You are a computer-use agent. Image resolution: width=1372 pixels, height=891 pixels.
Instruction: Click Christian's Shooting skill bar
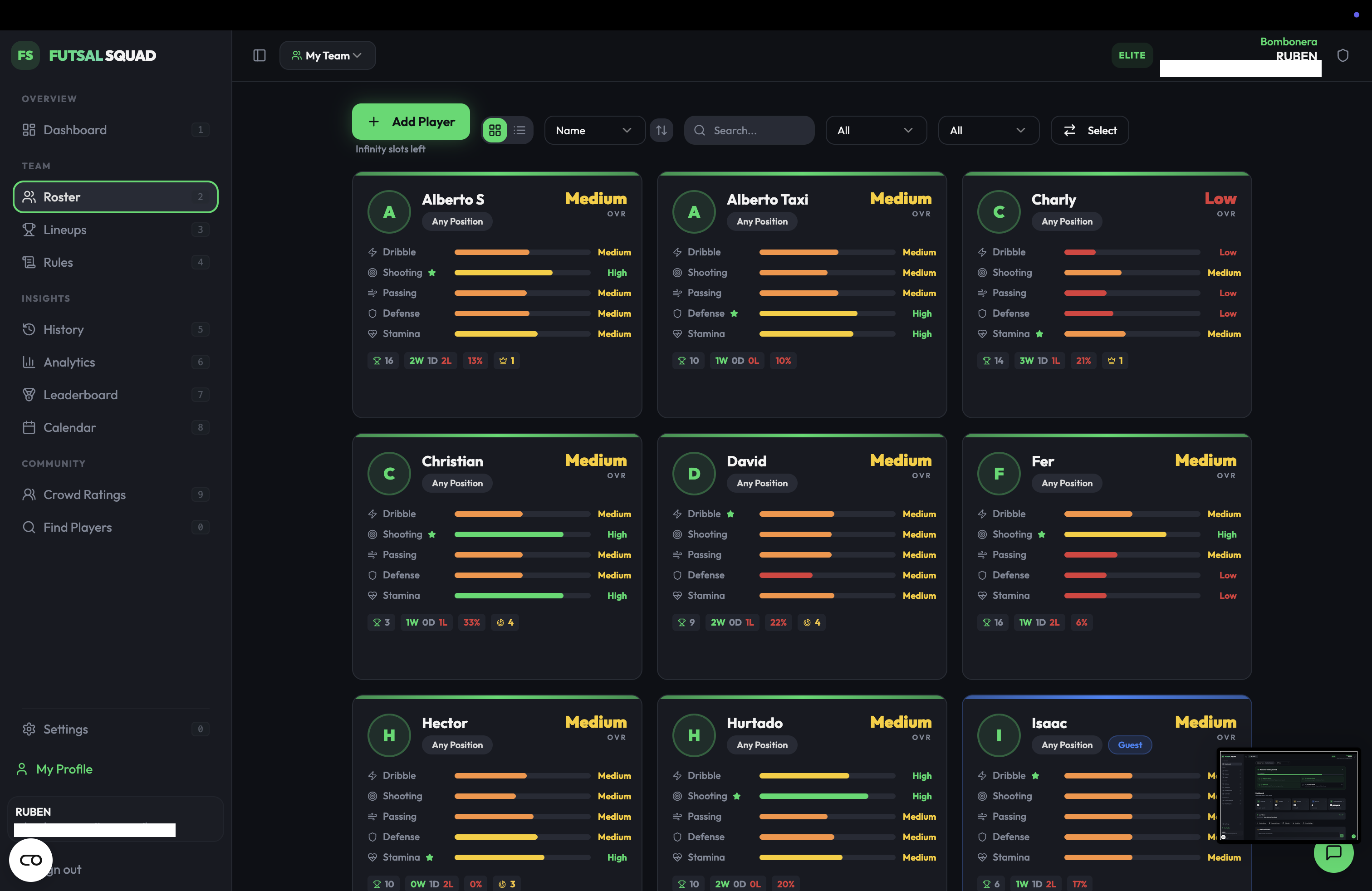pyautogui.click(x=522, y=534)
